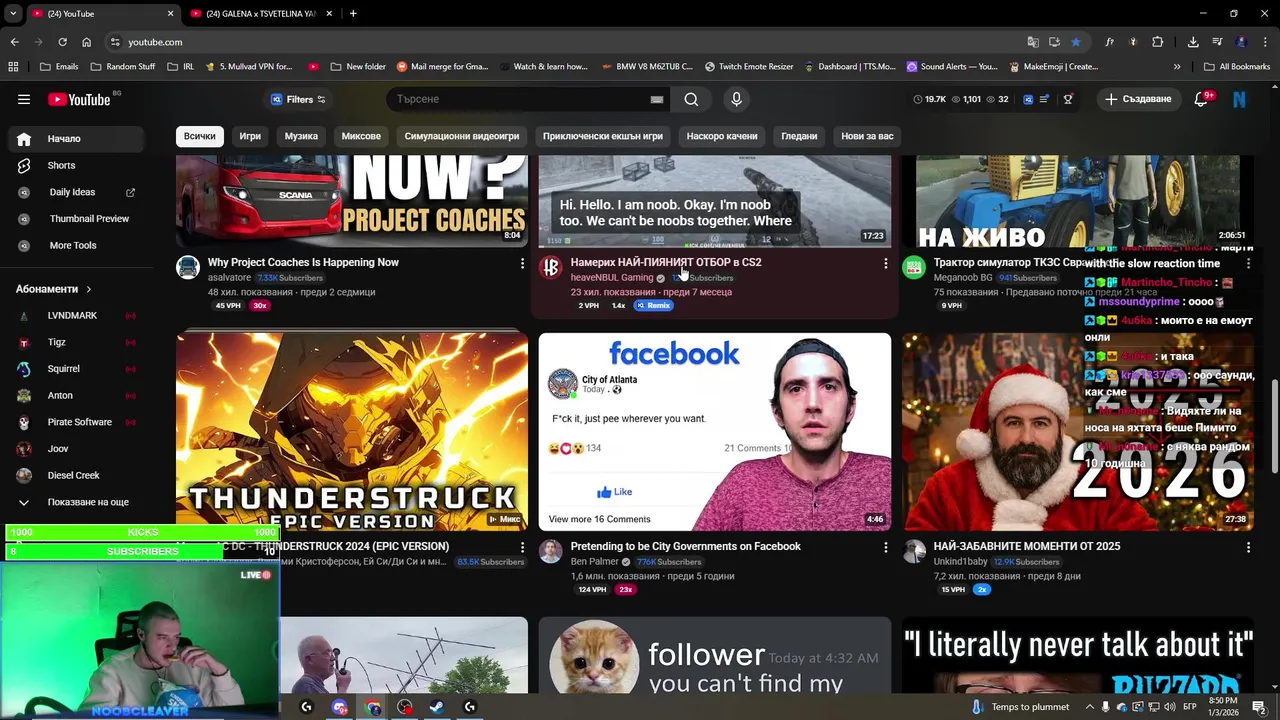This screenshot has height=720, width=1280.
Task: Click the YouTube logo
Action: (79, 99)
